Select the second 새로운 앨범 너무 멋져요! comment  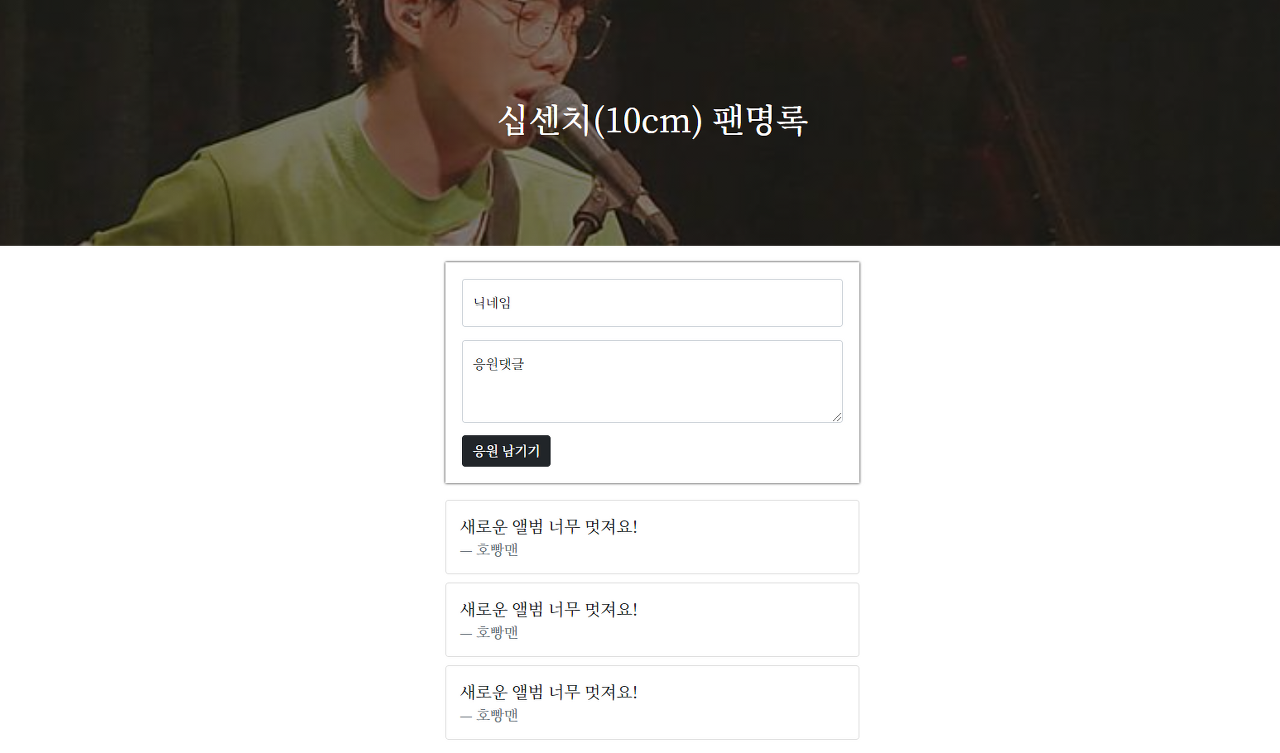(x=549, y=610)
